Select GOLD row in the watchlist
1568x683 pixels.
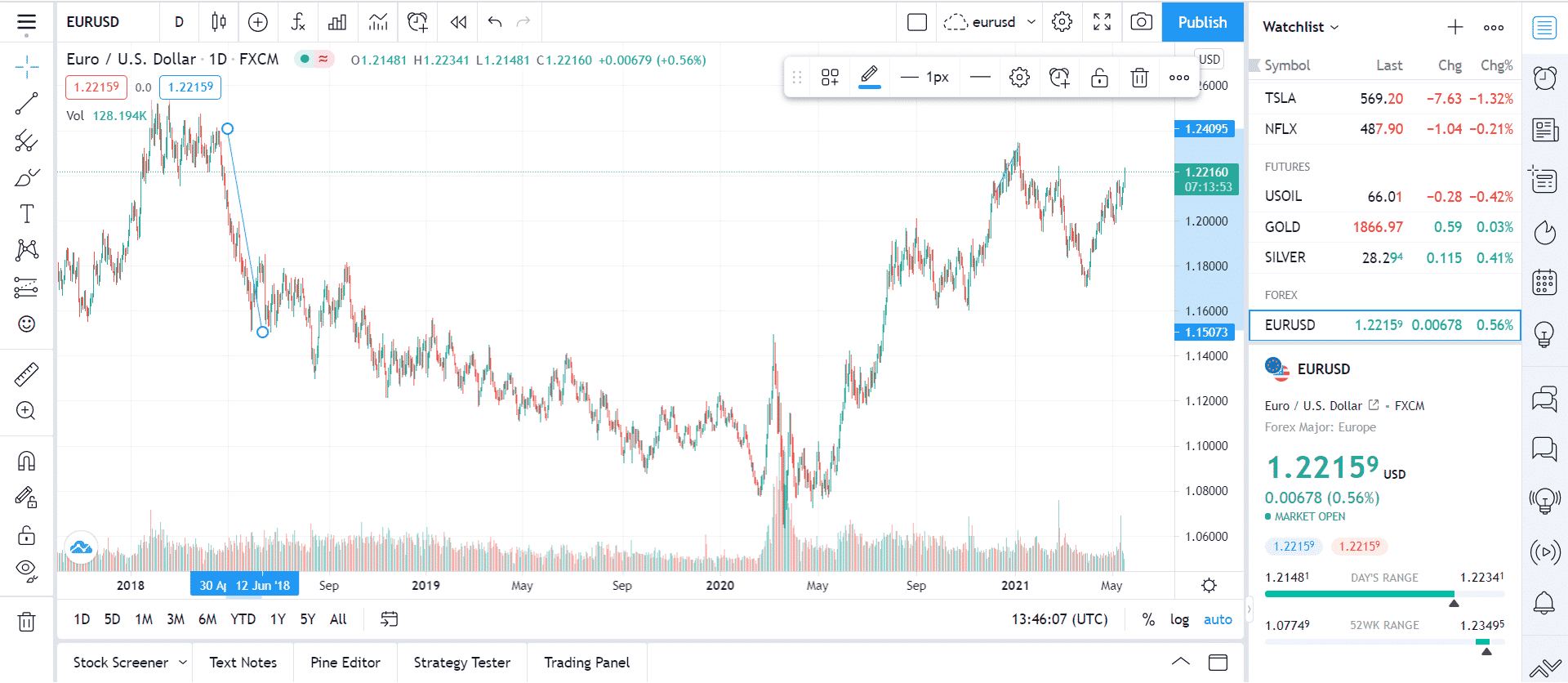click(1385, 226)
